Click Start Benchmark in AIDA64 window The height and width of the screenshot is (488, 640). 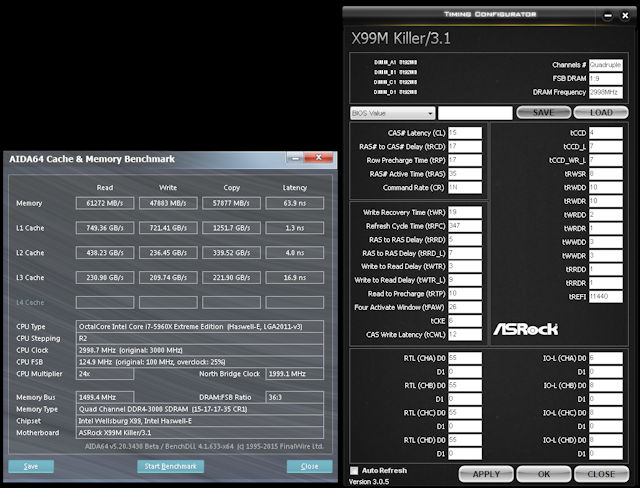tap(171, 466)
